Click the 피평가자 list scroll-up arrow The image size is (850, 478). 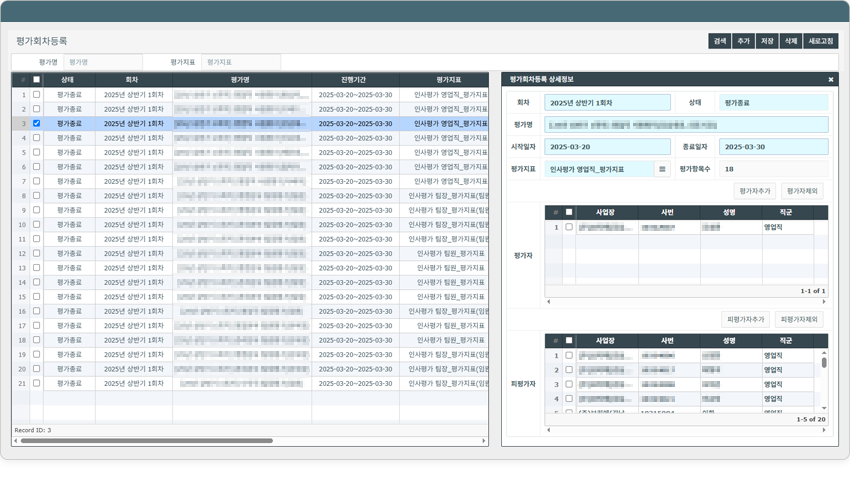tap(824, 353)
